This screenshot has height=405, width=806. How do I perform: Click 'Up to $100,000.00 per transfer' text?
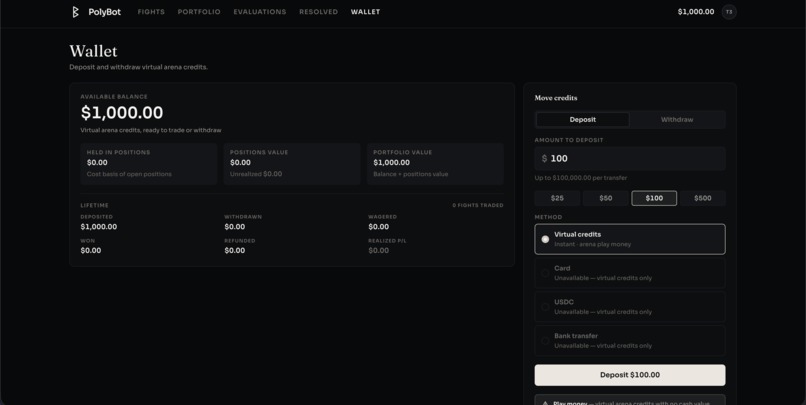point(581,178)
